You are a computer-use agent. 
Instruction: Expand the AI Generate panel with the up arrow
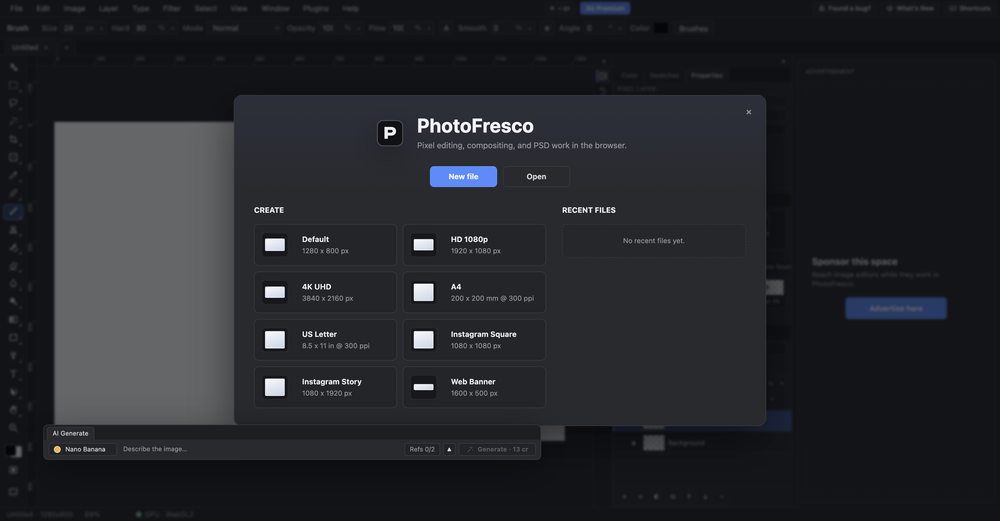coord(449,449)
